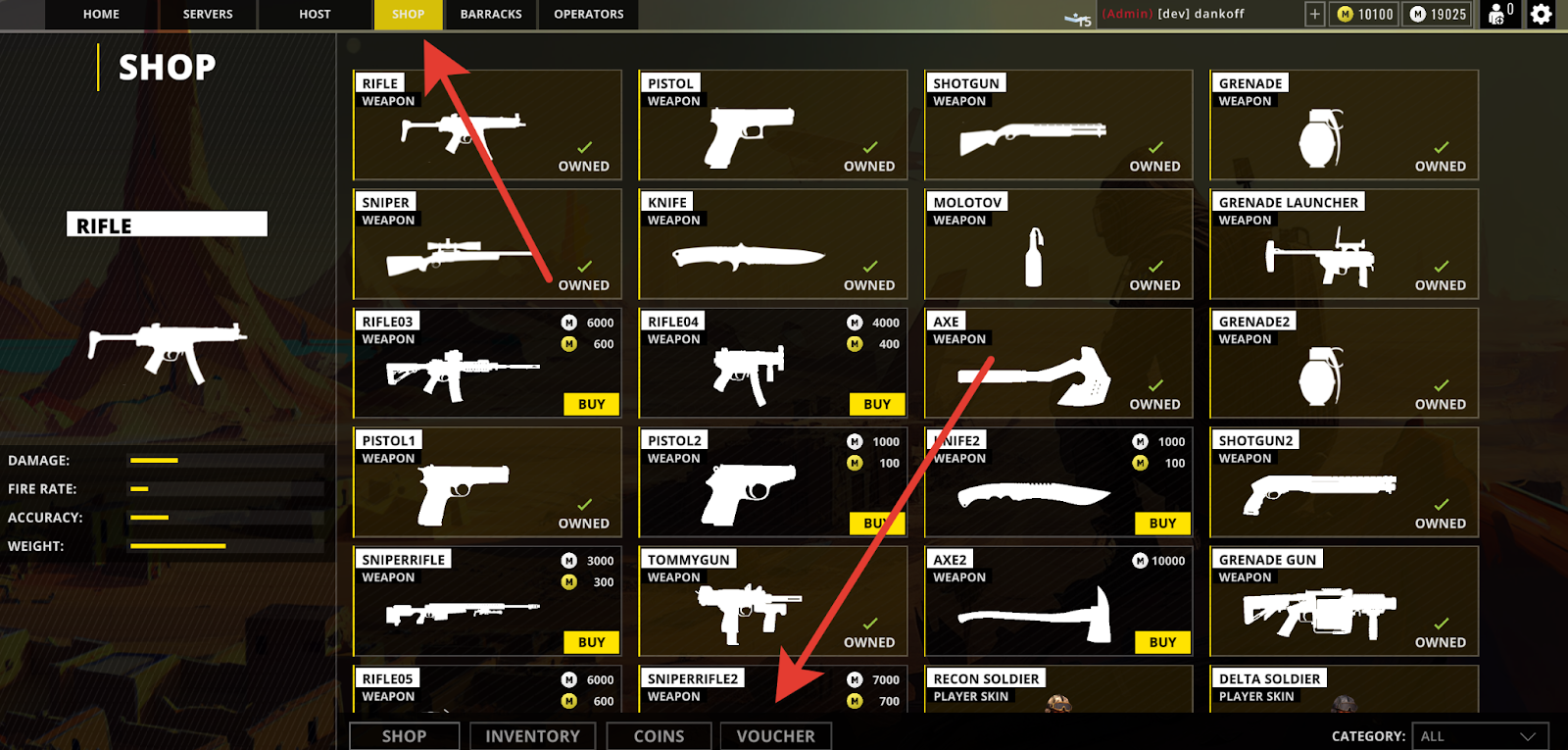Open the Operators tab

tap(589, 15)
